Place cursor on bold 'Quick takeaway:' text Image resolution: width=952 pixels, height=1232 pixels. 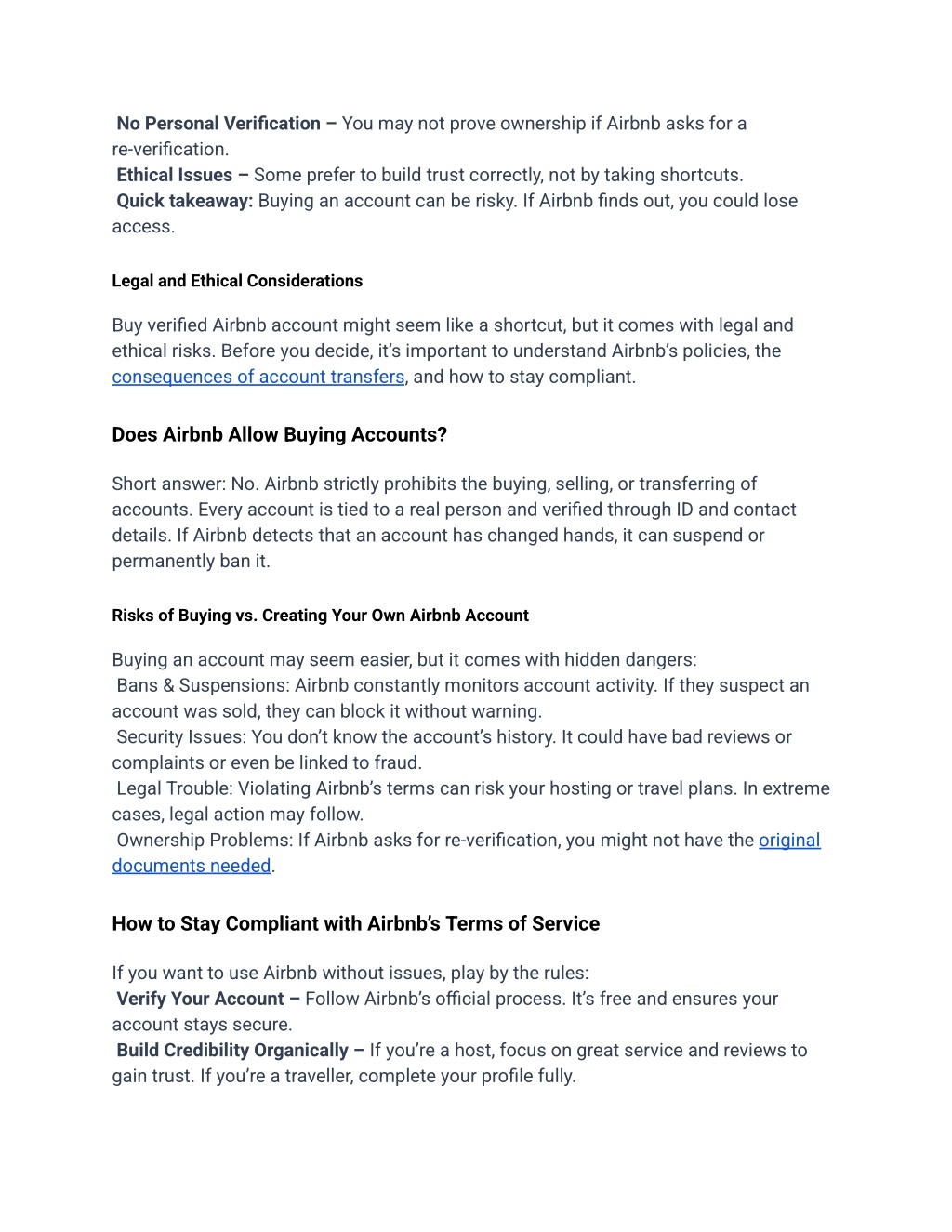coord(185,201)
